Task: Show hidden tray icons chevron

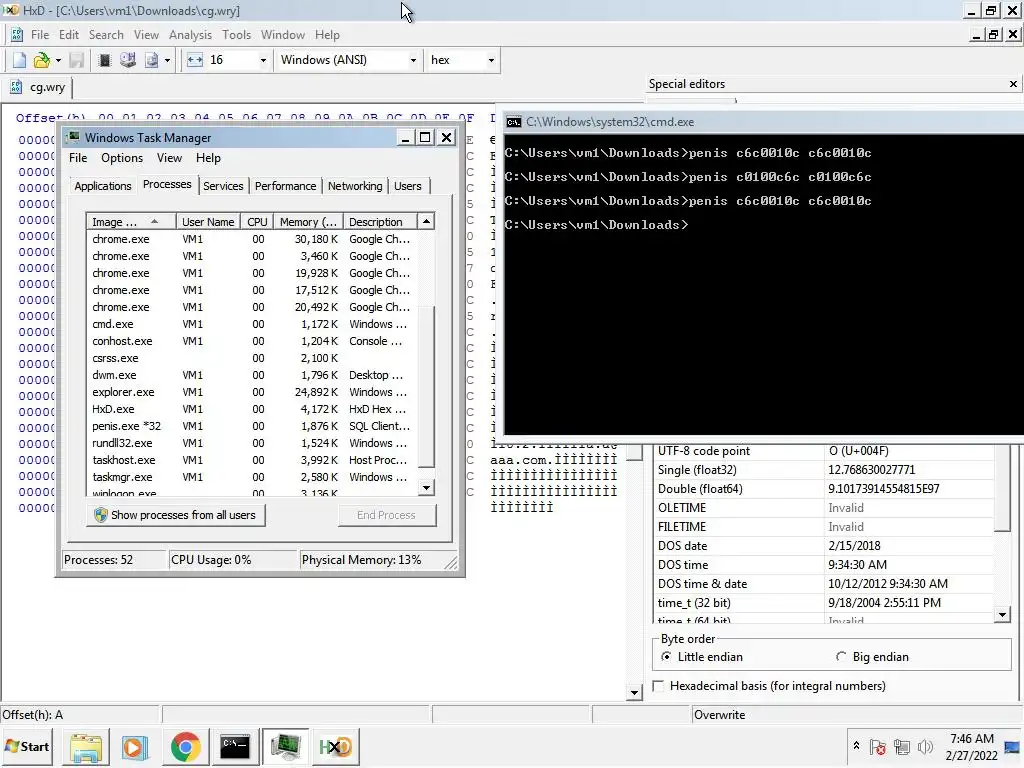Action: pos(856,746)
